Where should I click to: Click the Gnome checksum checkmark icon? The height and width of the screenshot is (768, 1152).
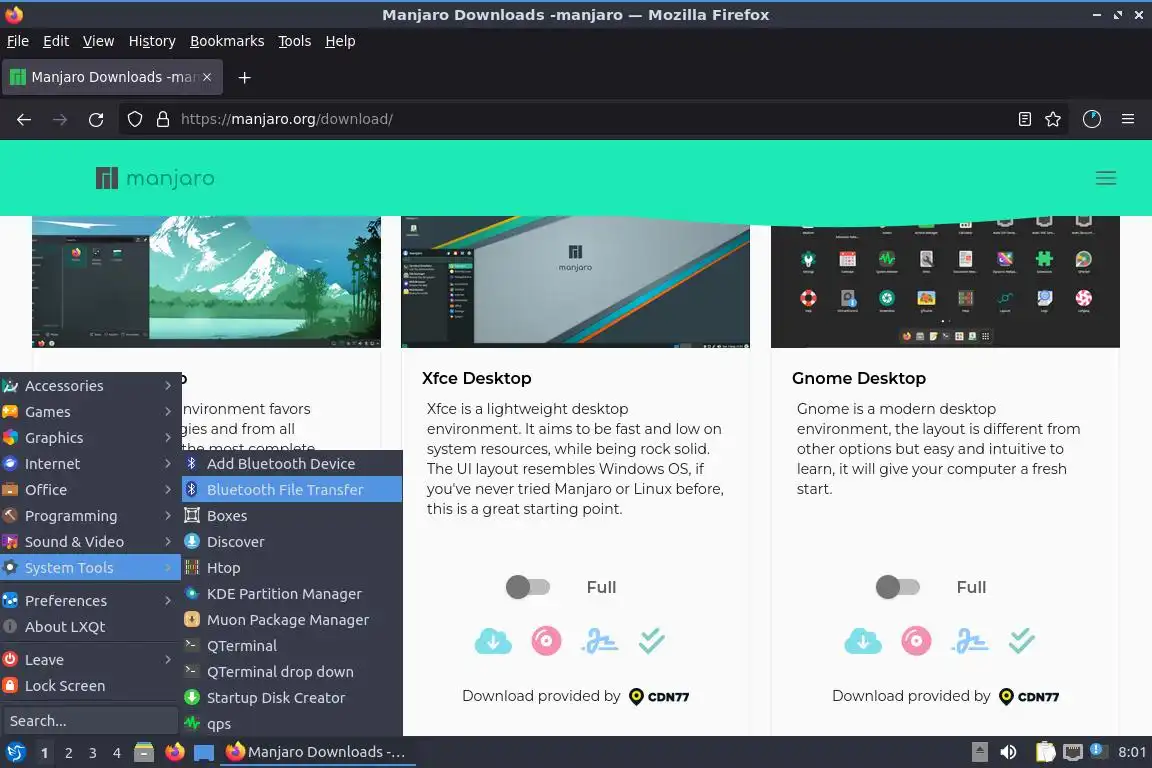(x=1022, y=641)
